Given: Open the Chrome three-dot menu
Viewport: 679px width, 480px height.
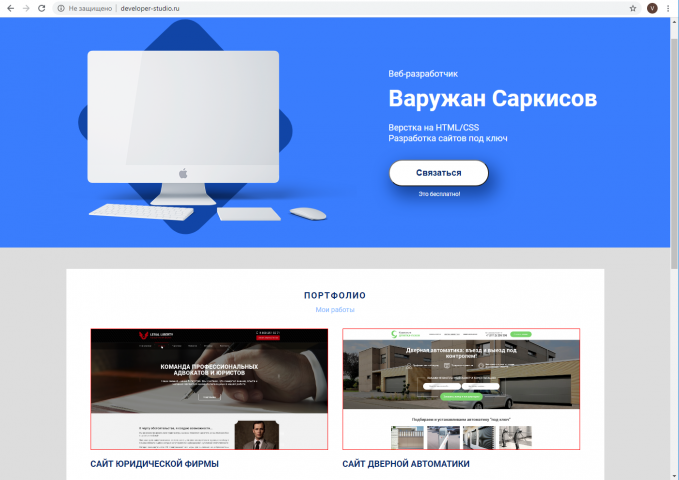Looking at the screenshot, I should [669, 8].
